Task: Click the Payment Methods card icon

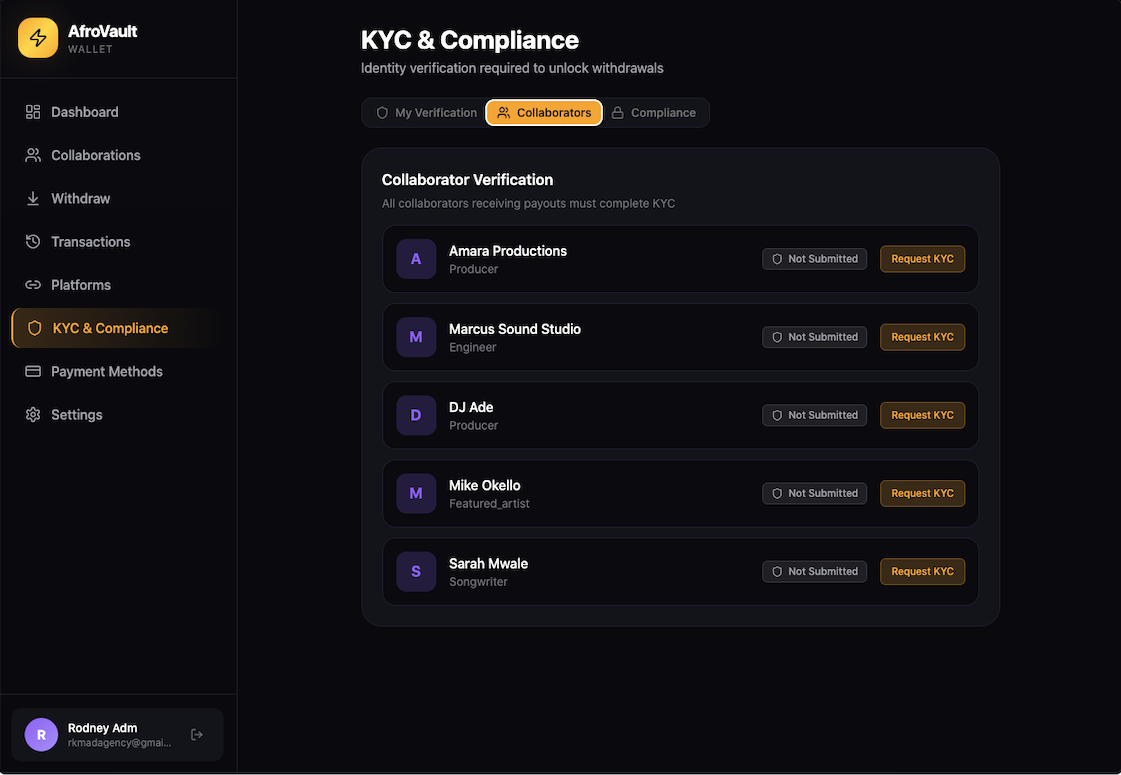Action: tap(33, 371)
